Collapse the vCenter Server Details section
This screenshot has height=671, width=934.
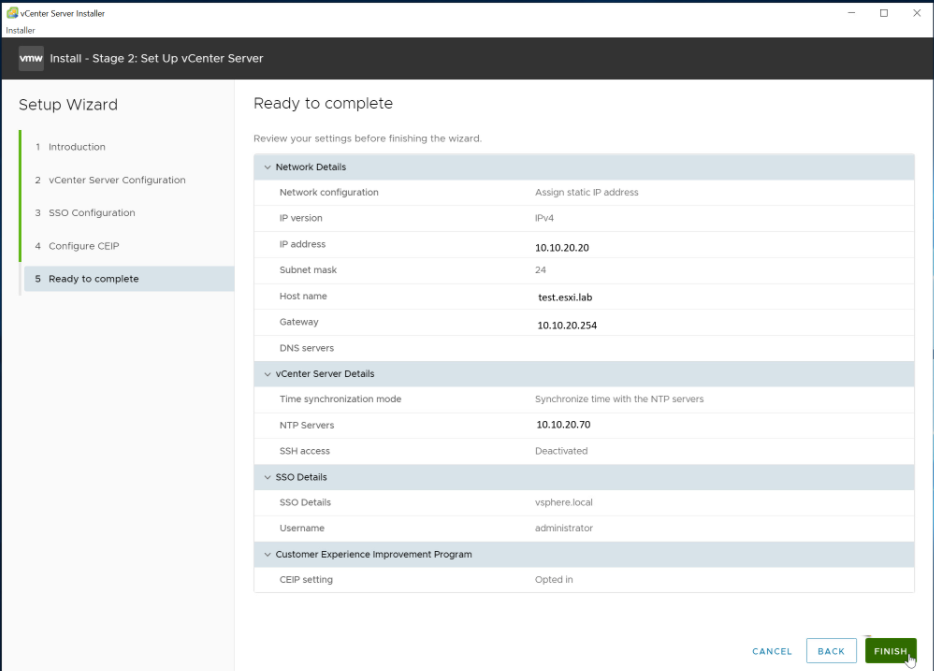tap(267, 374)
